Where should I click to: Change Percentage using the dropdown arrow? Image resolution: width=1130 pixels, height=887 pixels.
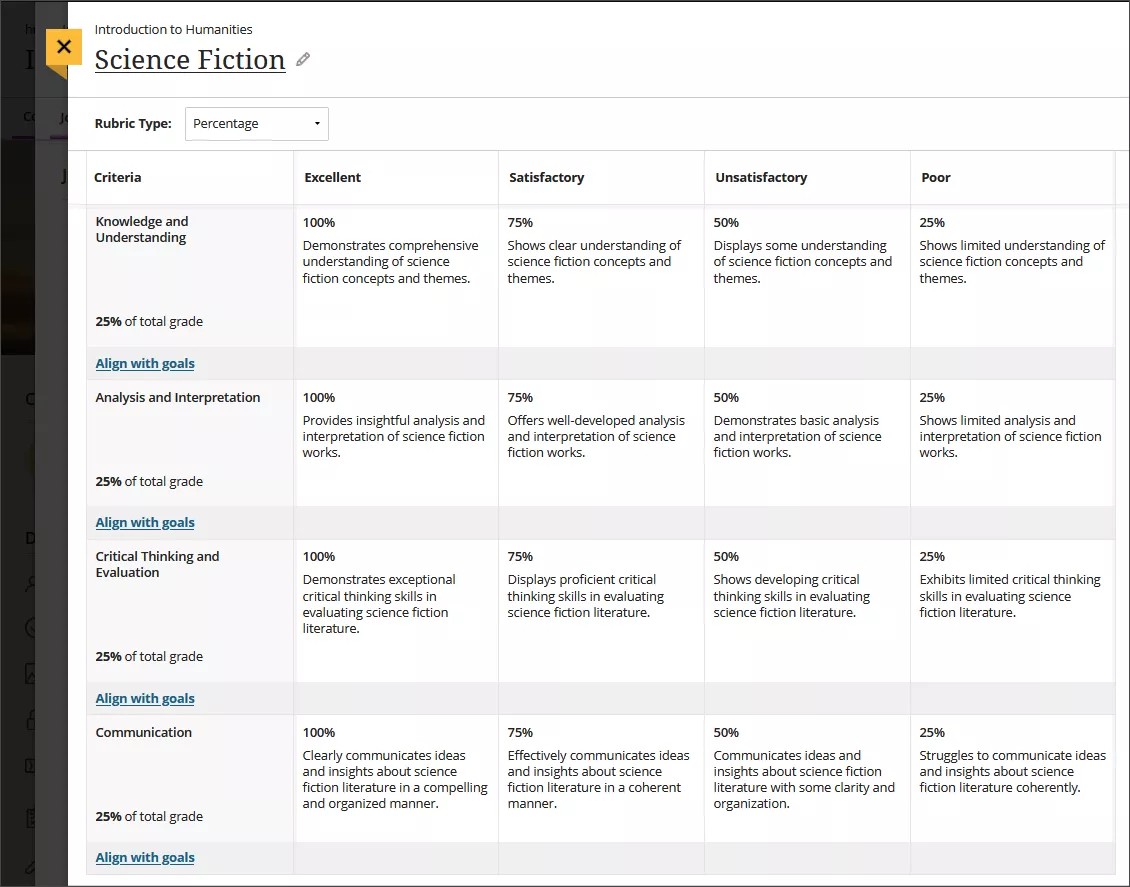319,123
